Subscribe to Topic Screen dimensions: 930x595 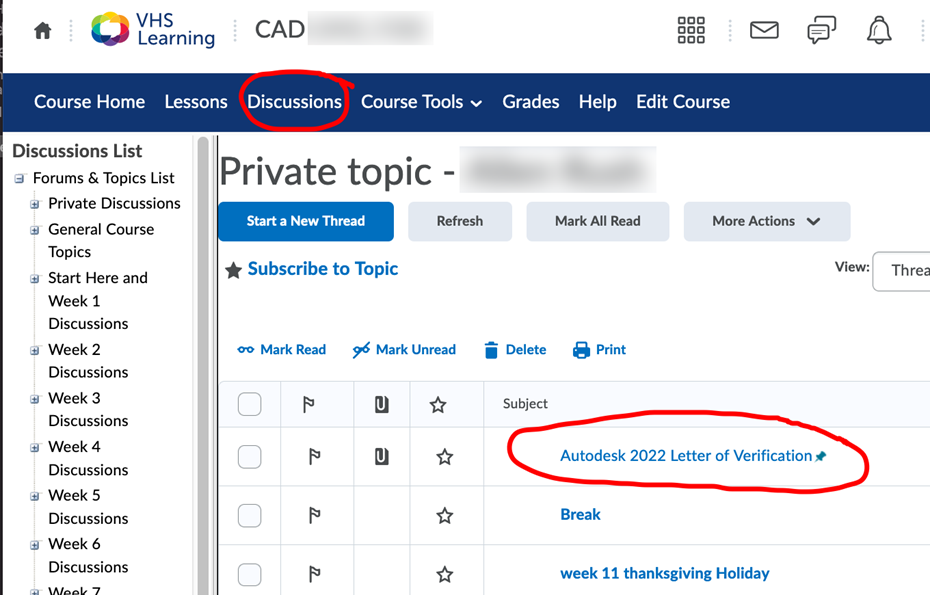click(x=323, y=269)
